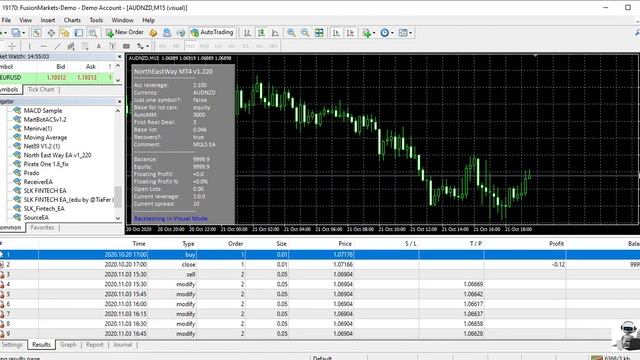Close the Navigator panel
The height and width of the screenshot is (360, 640).
[120, 101]
